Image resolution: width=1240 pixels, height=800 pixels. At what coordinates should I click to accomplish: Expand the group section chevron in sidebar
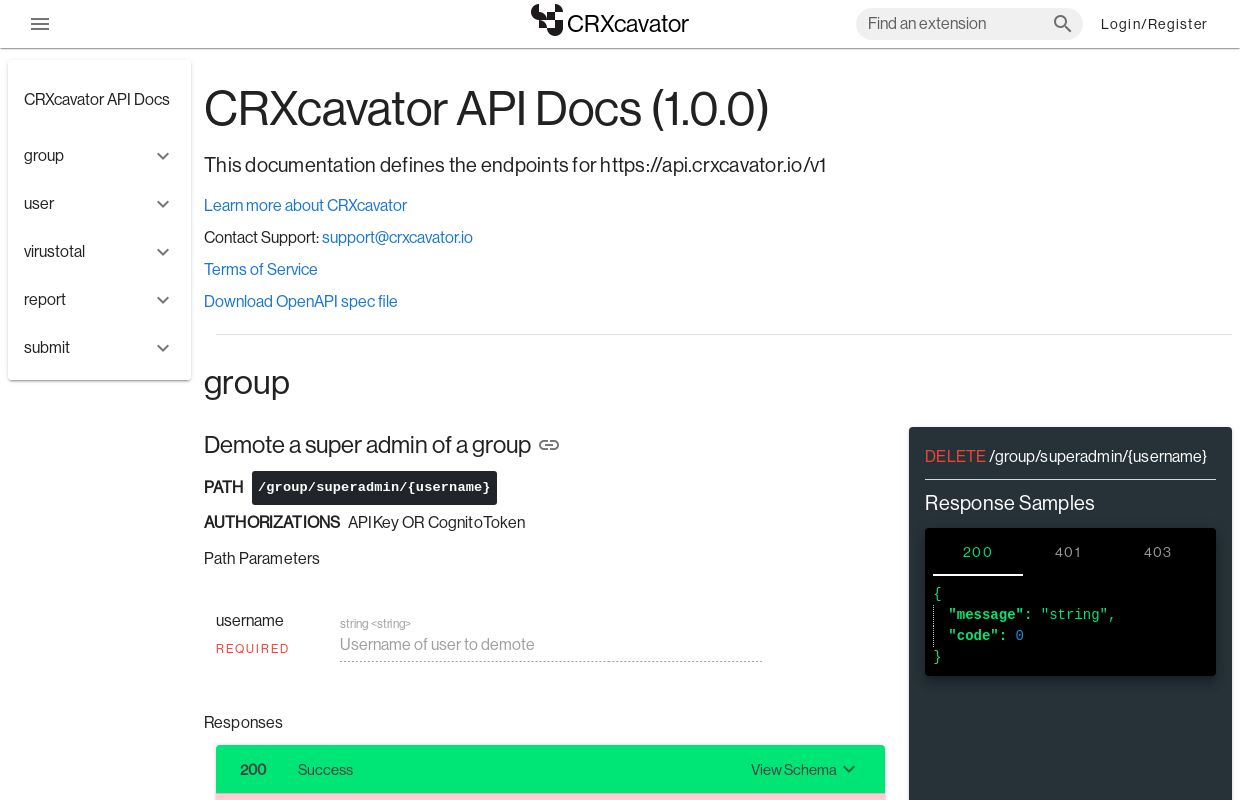pos(163,156)
